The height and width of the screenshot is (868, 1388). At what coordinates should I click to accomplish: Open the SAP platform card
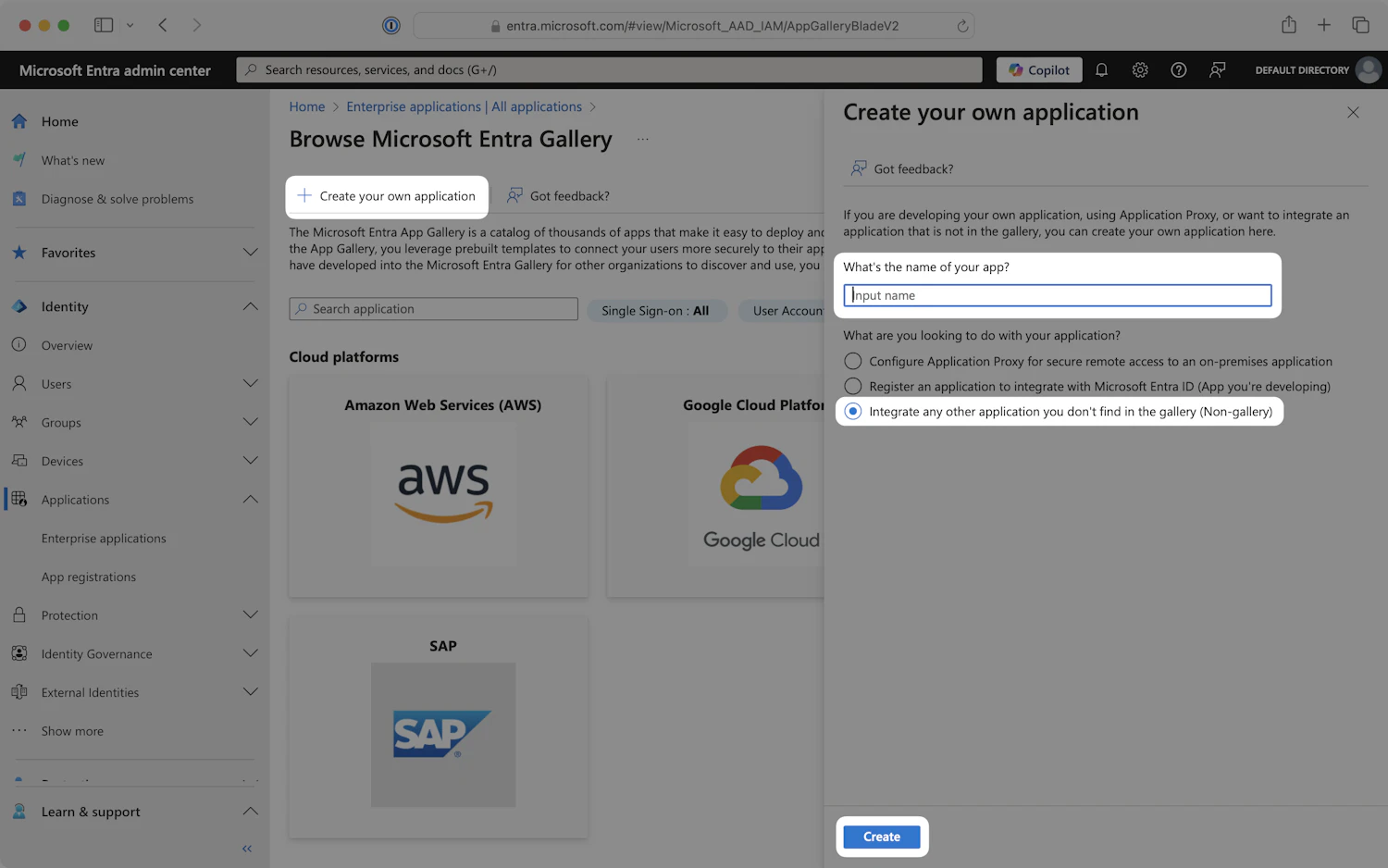(x=439, y=727)
